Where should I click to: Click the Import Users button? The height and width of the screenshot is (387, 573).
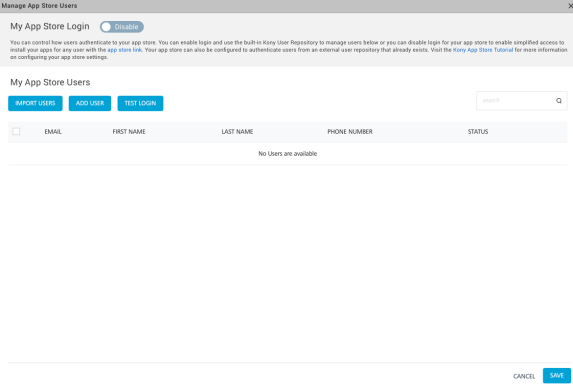tap(35, 103)
